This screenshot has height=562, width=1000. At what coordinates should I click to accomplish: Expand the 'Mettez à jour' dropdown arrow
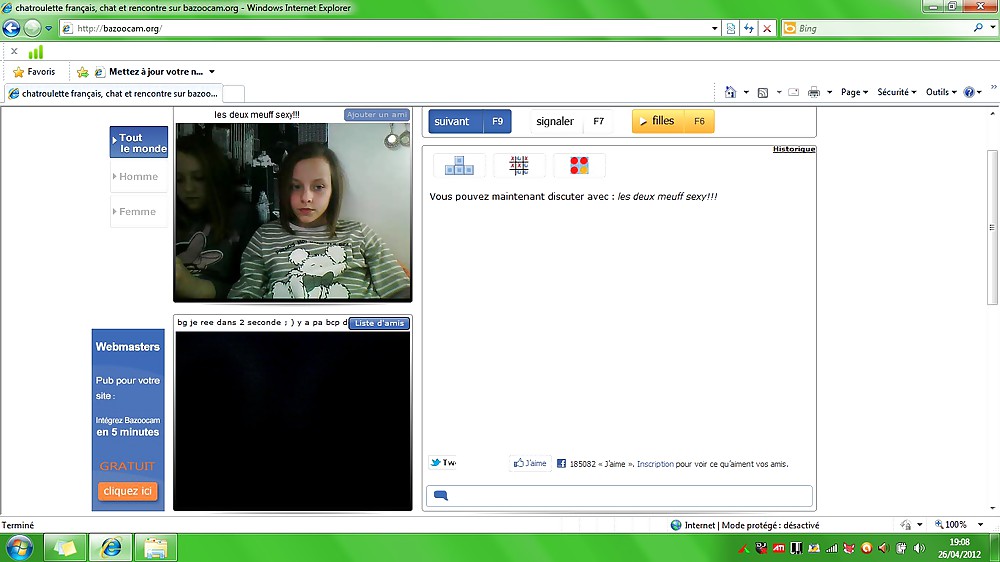pos(212,72)
